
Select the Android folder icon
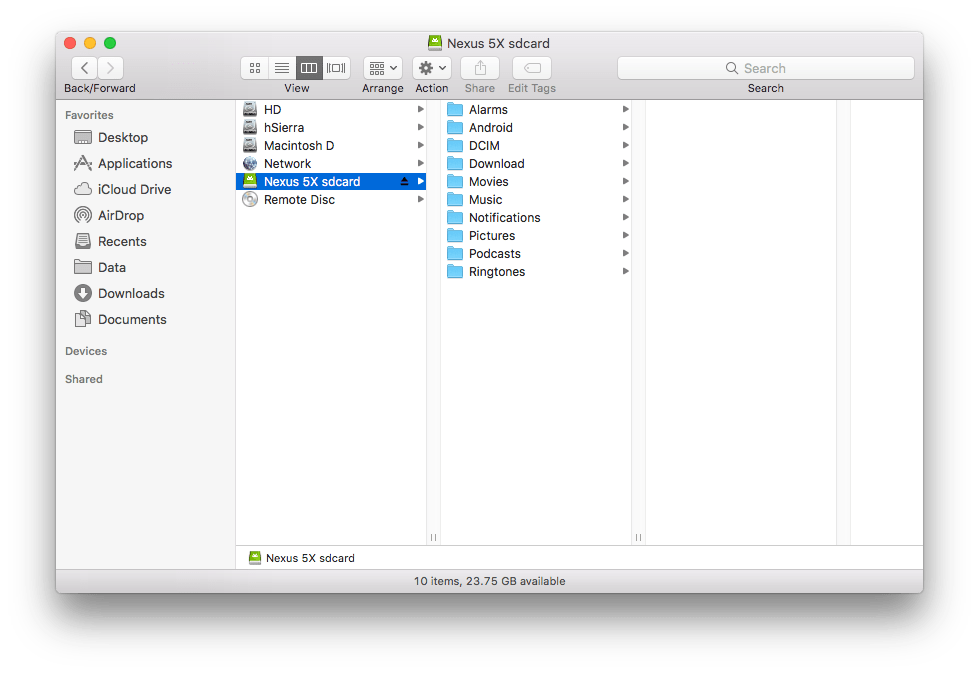coord(455,128)
